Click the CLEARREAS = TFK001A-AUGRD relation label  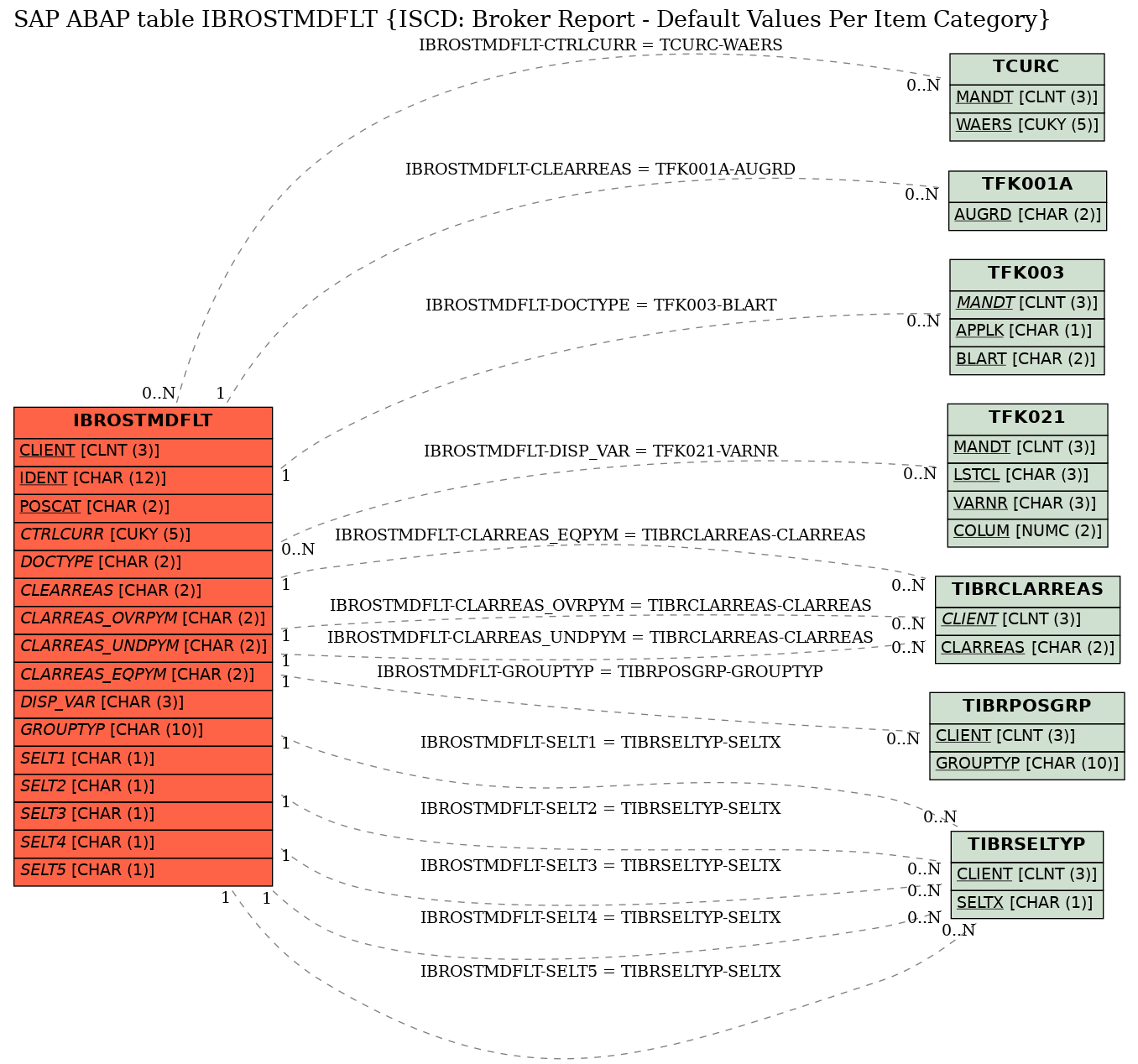pos(600,170)
